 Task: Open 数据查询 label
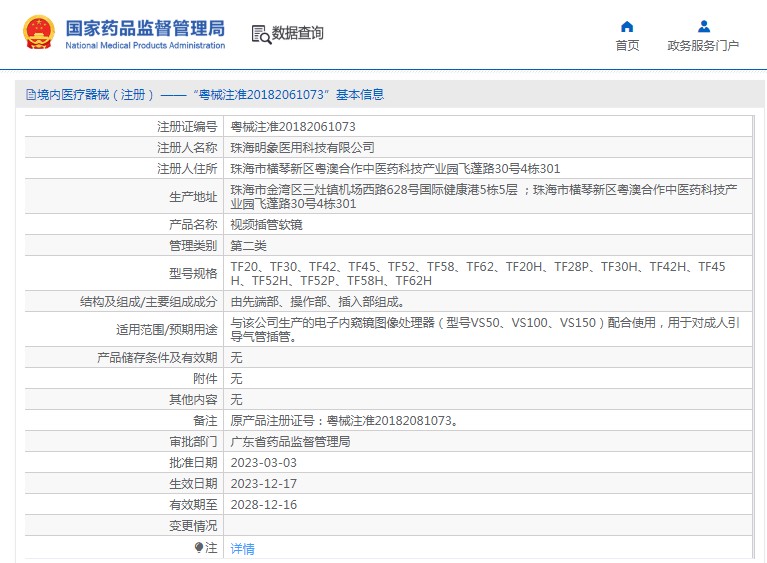[x=297, y=33]
